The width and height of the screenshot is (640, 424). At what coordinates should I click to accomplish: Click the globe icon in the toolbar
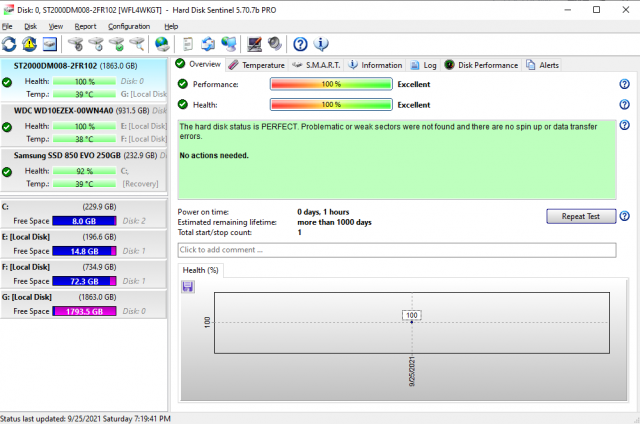[162, 44]
